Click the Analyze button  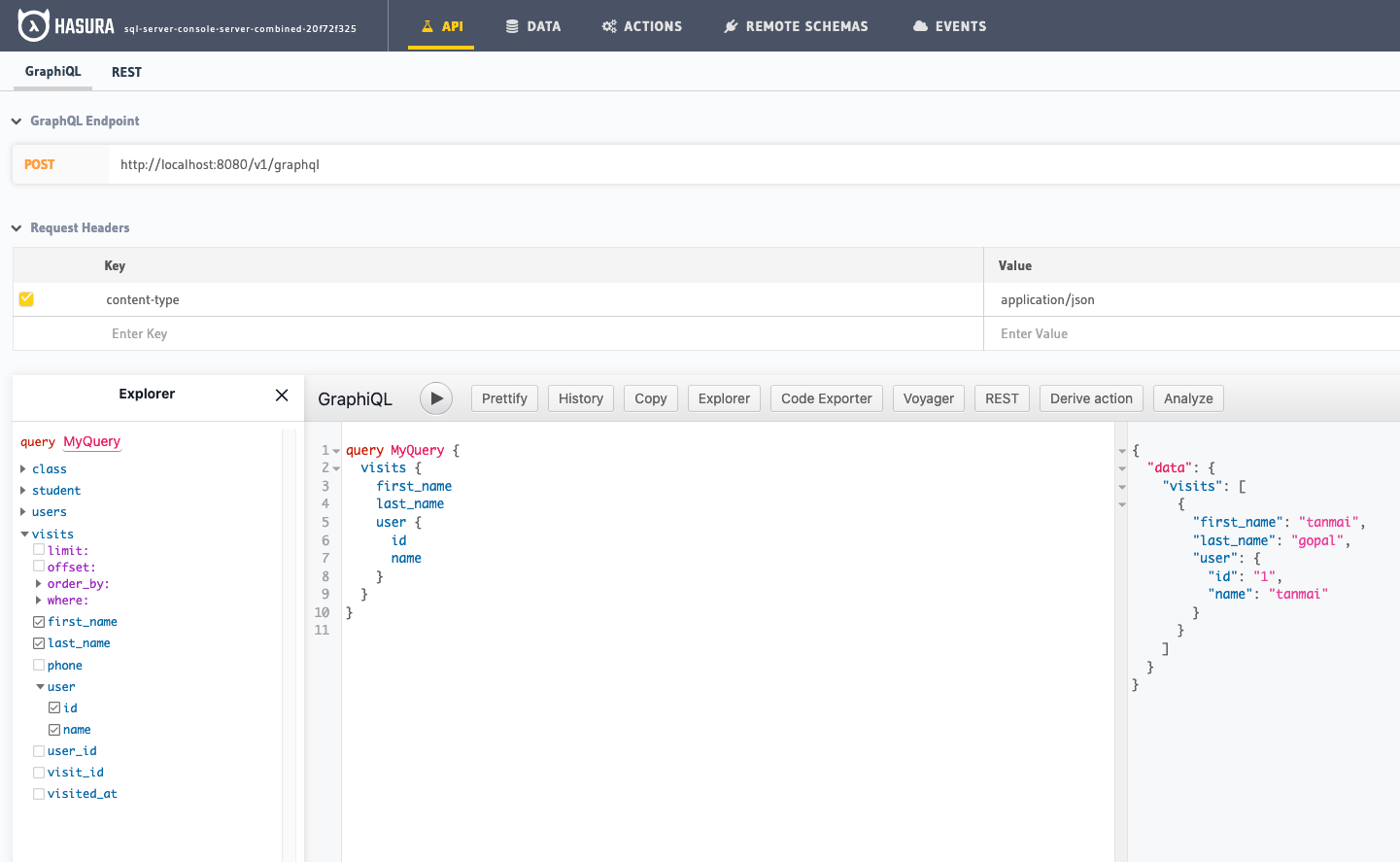coord(1187,397)
